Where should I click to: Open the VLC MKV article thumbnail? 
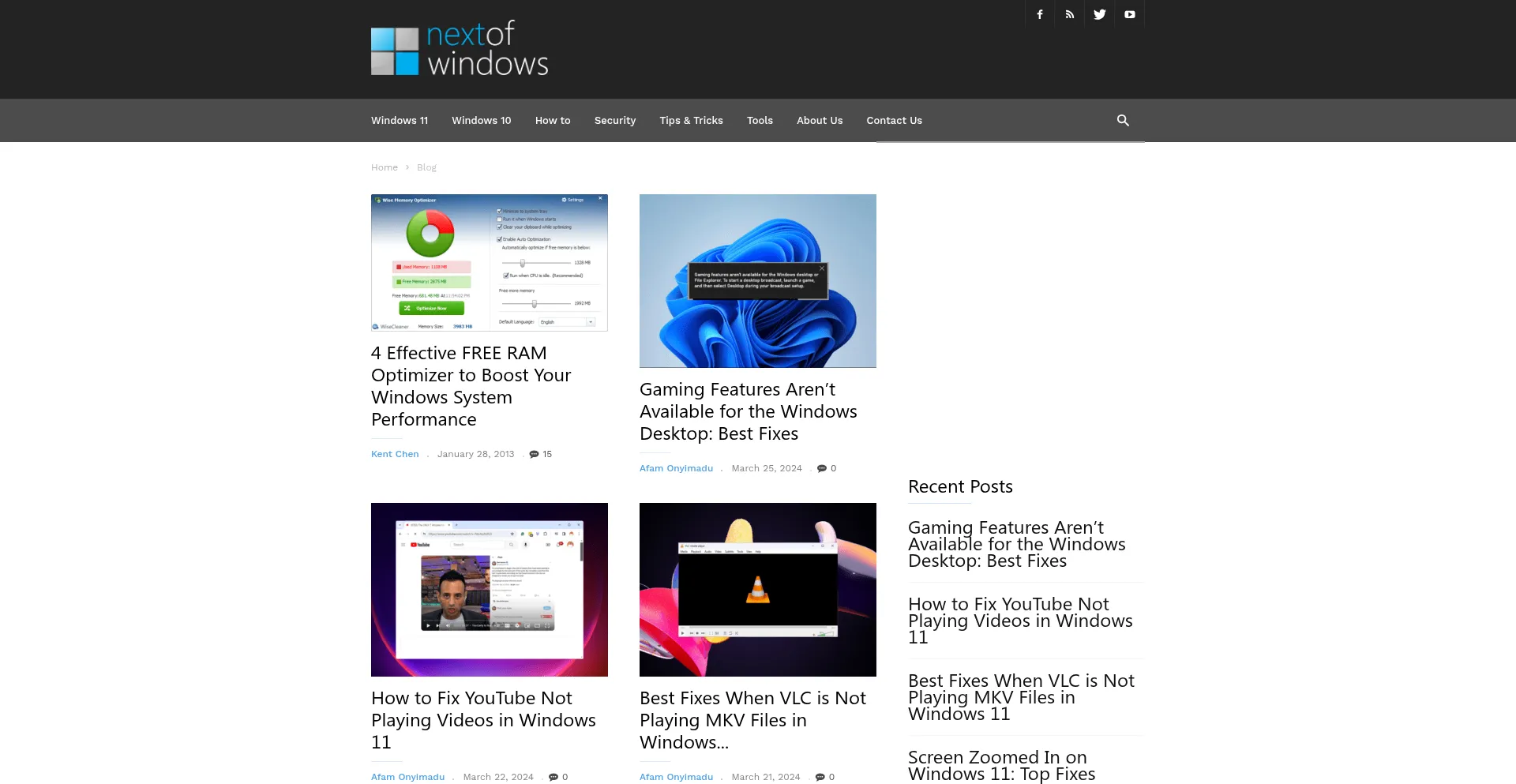pyautogui.click(x=758, y=589)
